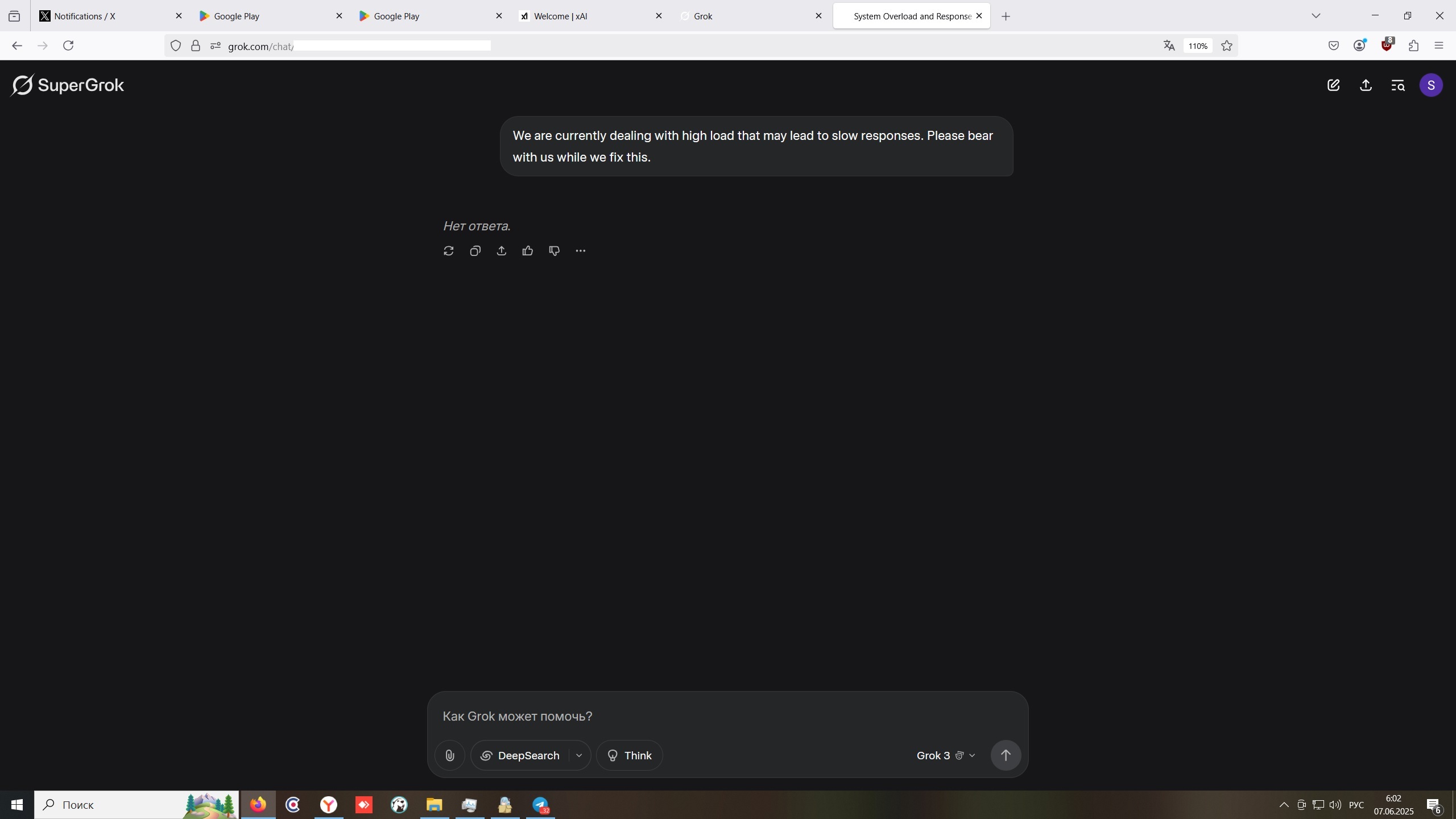
Task: Attach a file with paperclip icon
Action: (x=449, y=755)
